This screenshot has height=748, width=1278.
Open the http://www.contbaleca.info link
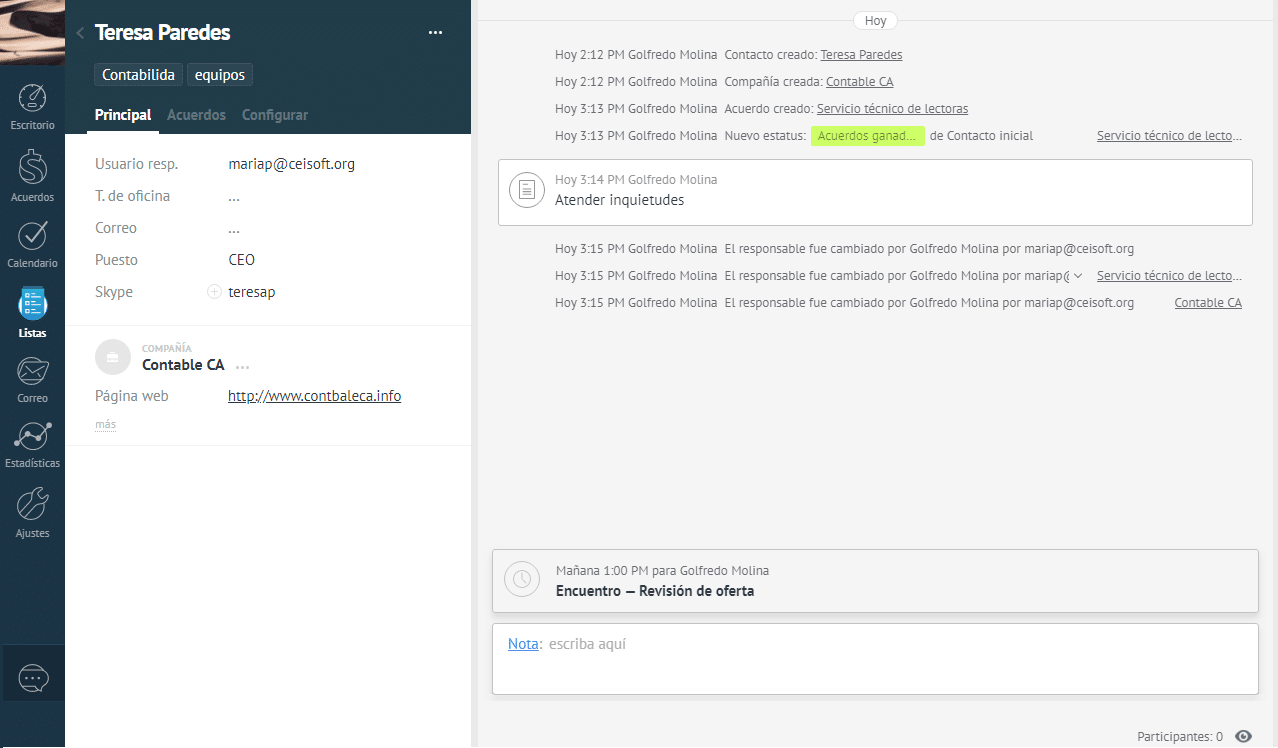(315, 396)
